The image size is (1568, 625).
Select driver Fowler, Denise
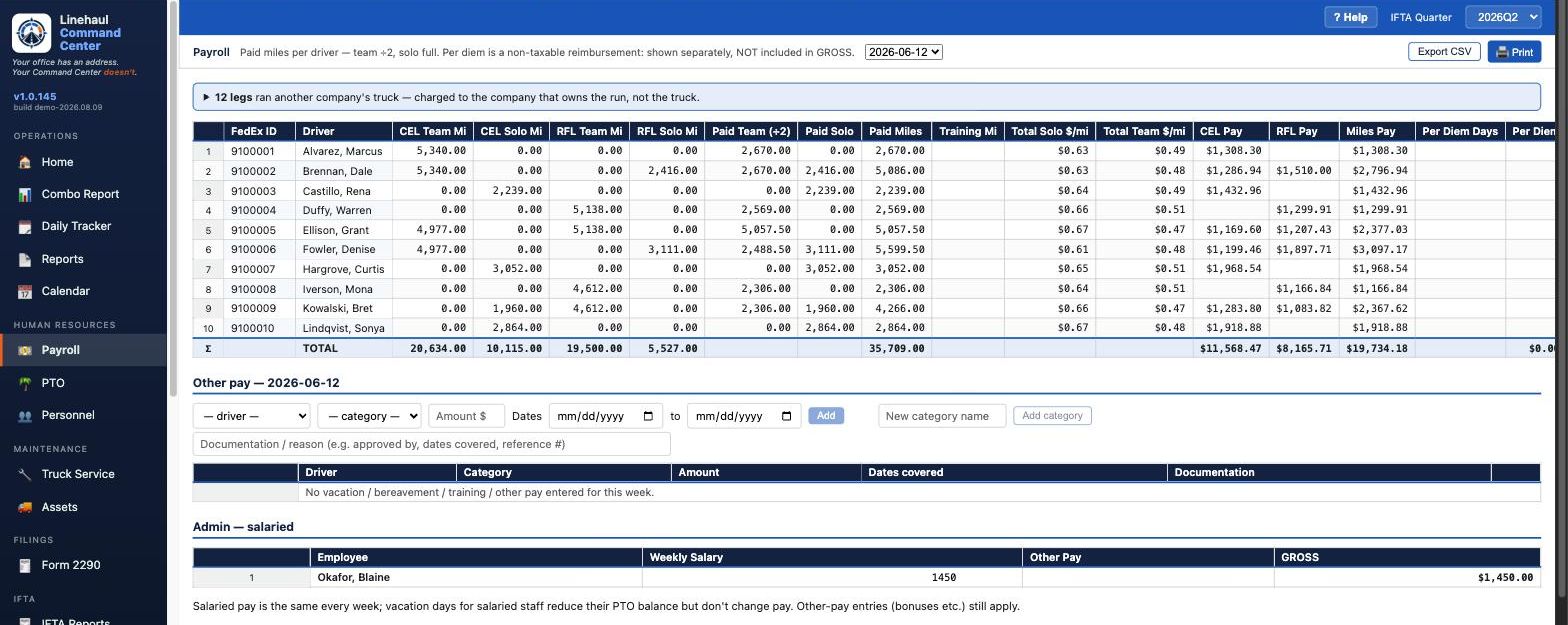pyautogui.click(x=339, y=249)
